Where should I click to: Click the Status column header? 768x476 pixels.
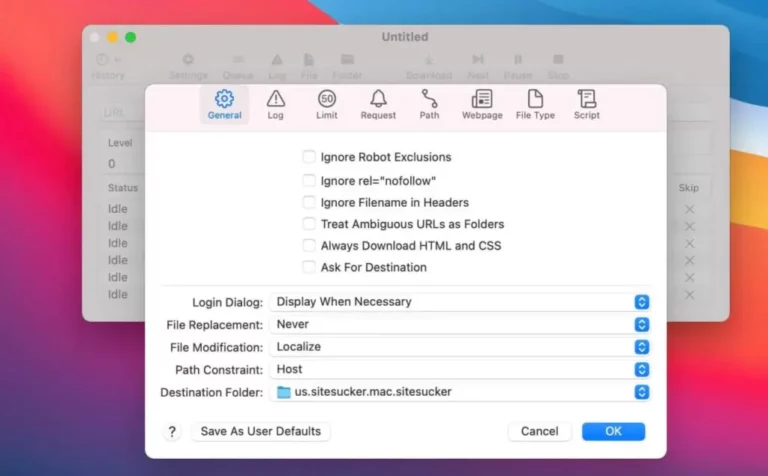(x=123, y=188)
